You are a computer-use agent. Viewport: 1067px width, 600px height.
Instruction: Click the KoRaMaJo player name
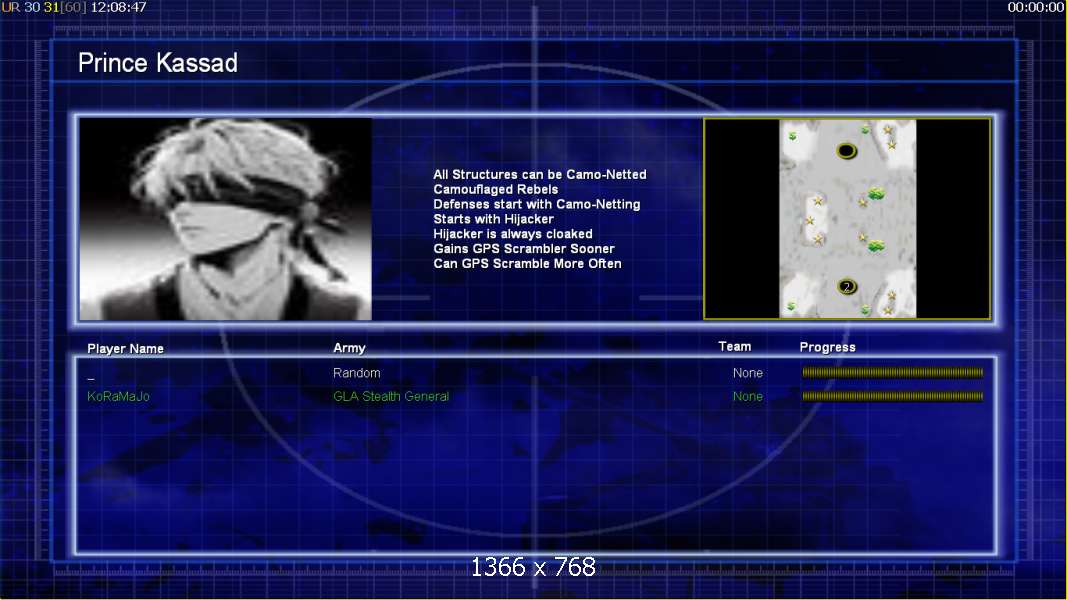(118, 396)
